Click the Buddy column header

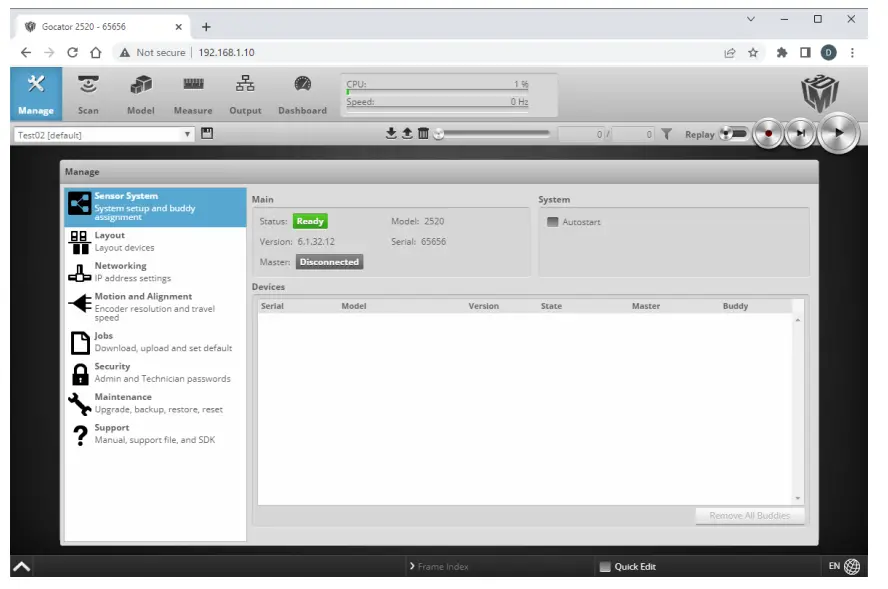coord(736,306)
